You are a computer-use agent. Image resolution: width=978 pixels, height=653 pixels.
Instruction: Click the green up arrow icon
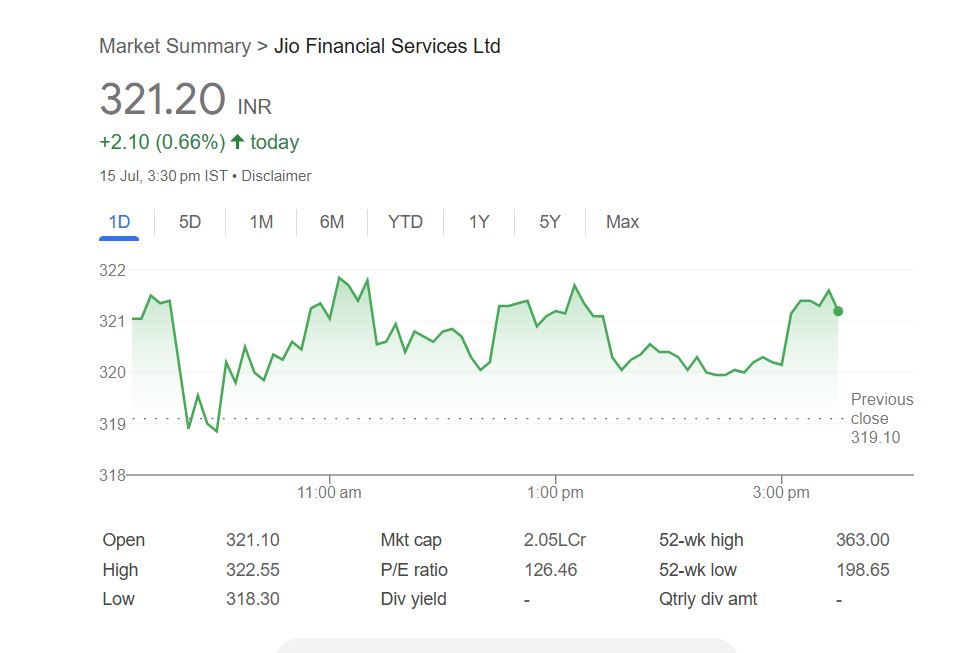pos(238,142)
